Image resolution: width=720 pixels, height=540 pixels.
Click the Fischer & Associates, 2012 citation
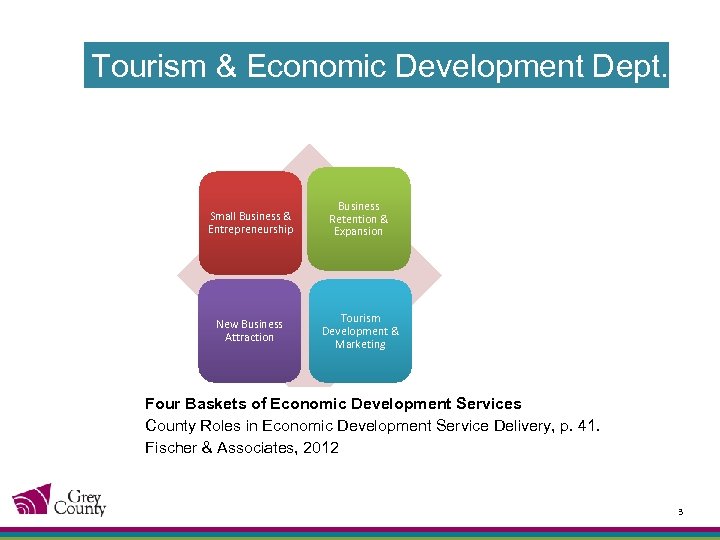click(242, 448)
